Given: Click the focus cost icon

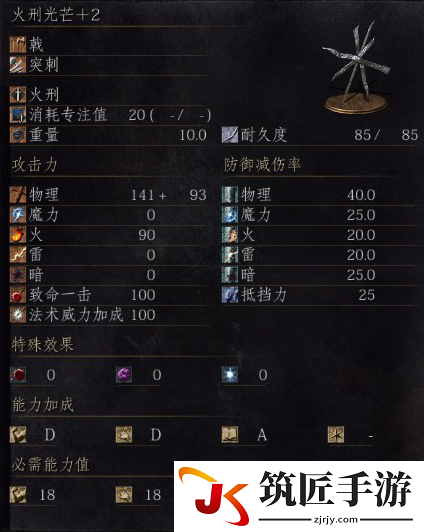Looking at the screenshot, I should tap(18, 115).
